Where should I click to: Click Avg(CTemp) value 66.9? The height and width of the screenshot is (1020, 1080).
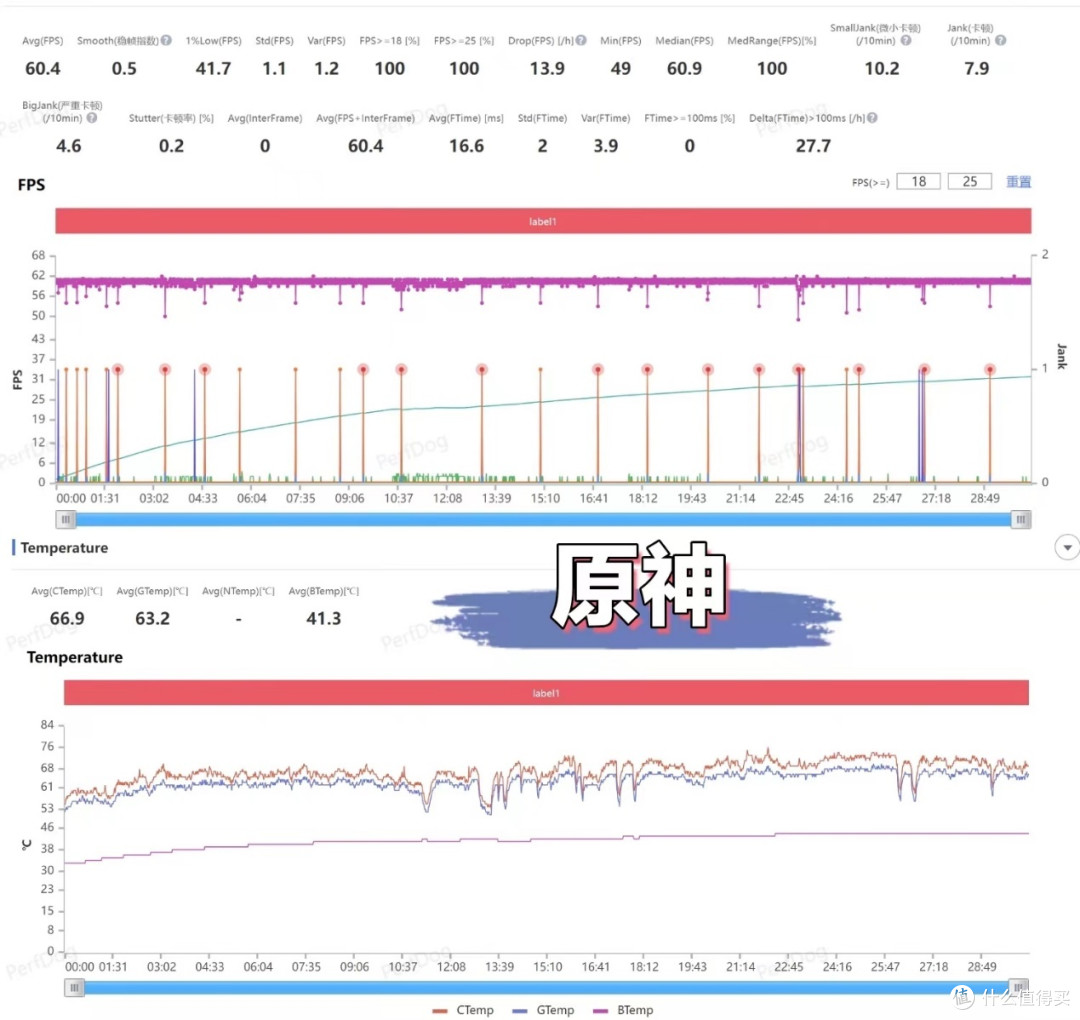(x=67, y=618)
